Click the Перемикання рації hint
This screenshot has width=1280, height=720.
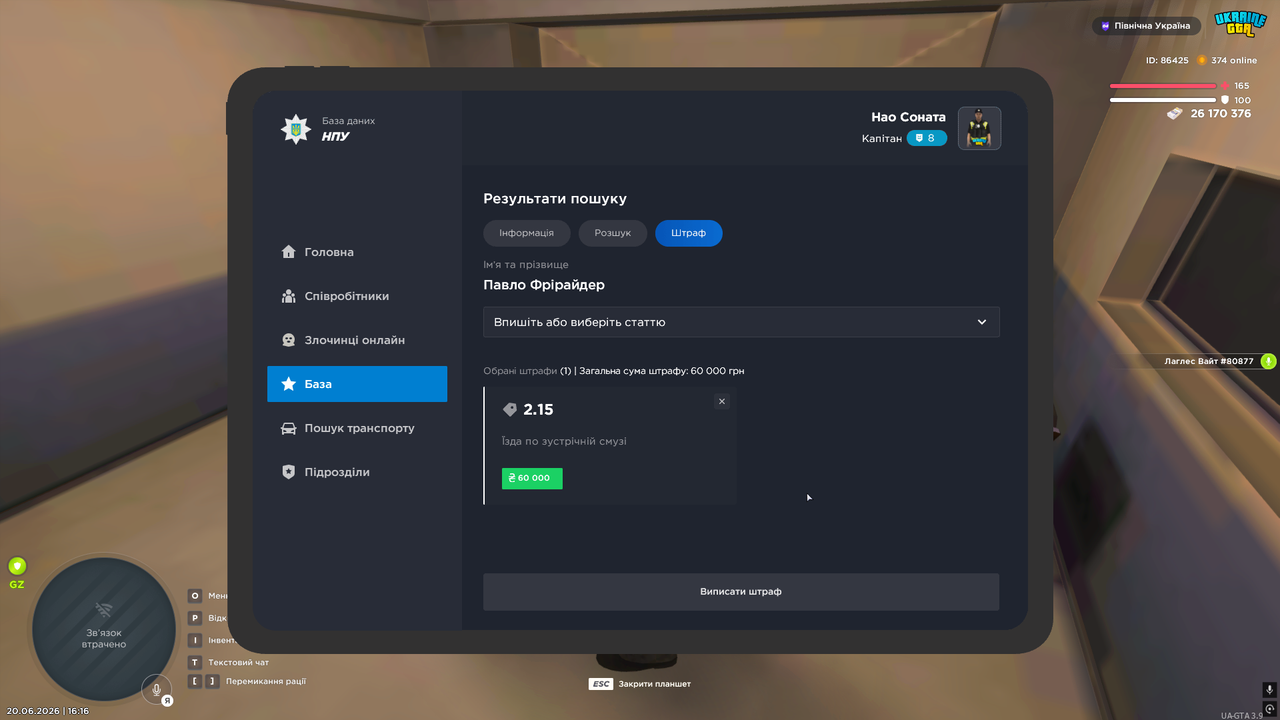coord(247,681)
